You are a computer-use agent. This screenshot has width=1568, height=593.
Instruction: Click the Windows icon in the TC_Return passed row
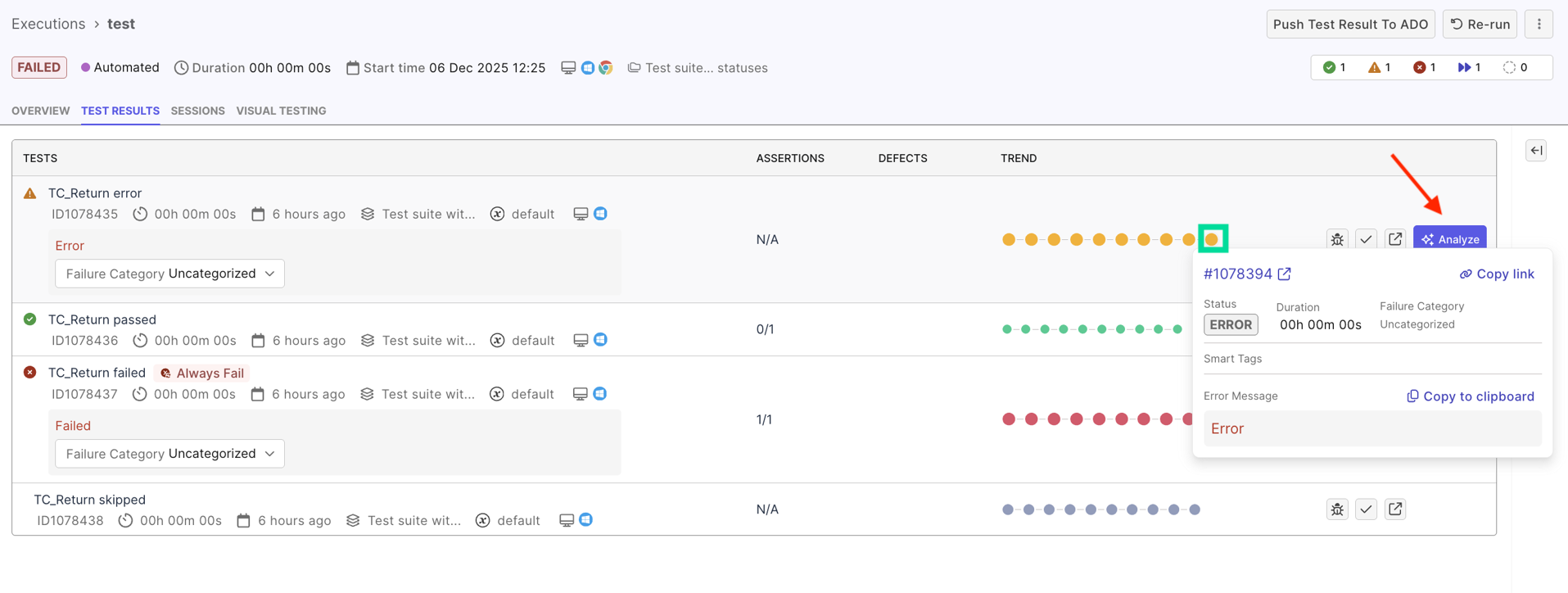click(x=601, y=340)
